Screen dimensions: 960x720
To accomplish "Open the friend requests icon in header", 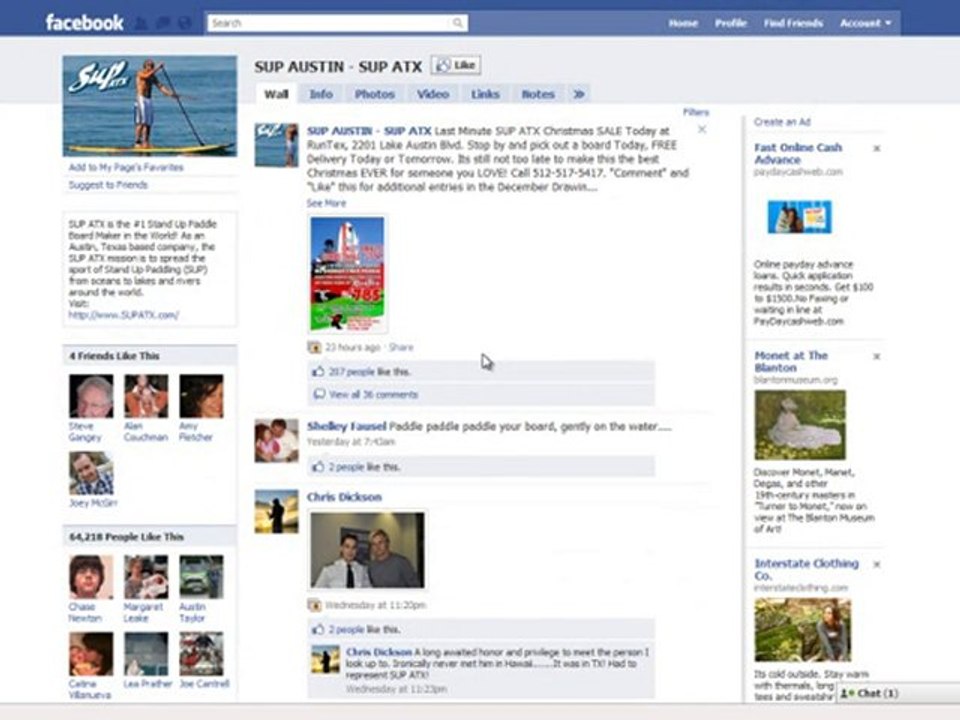I will coord(141,24).
